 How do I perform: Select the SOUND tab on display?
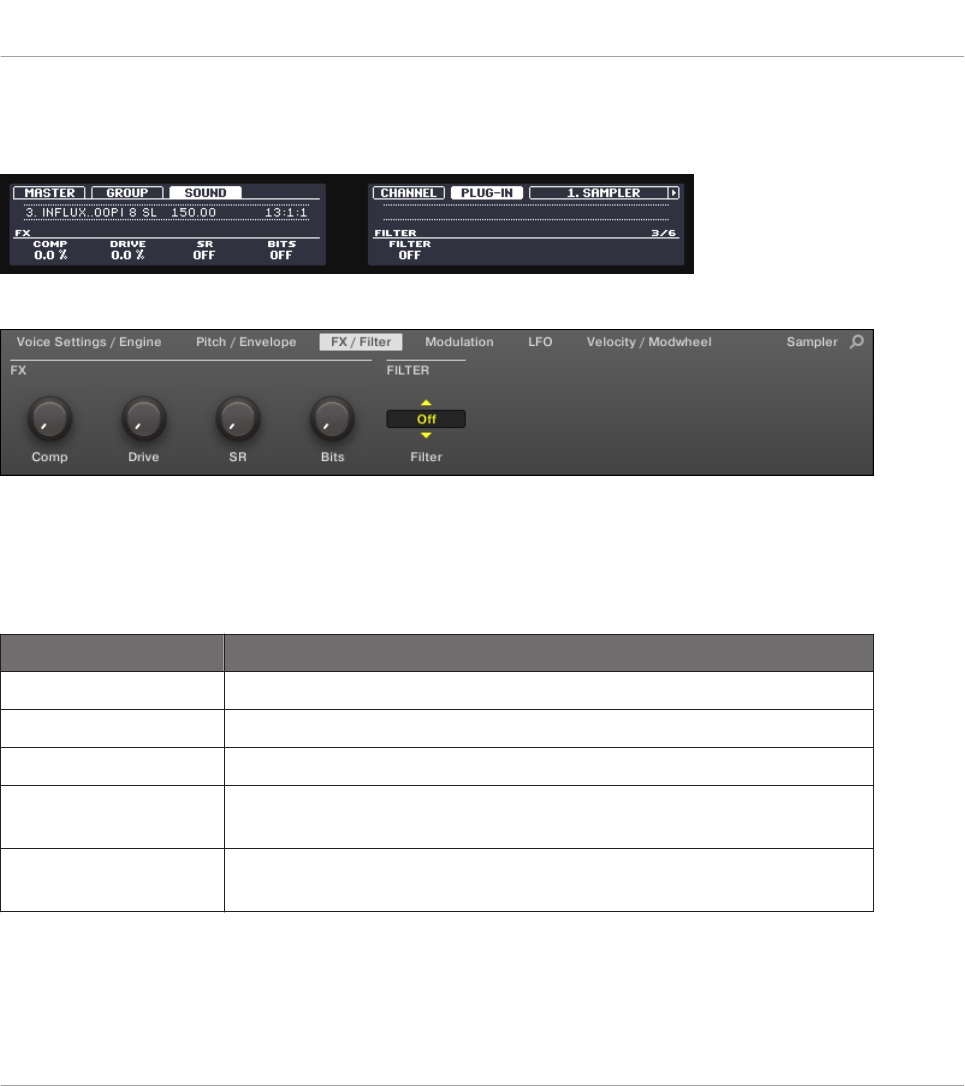click(x=206, y=193)
